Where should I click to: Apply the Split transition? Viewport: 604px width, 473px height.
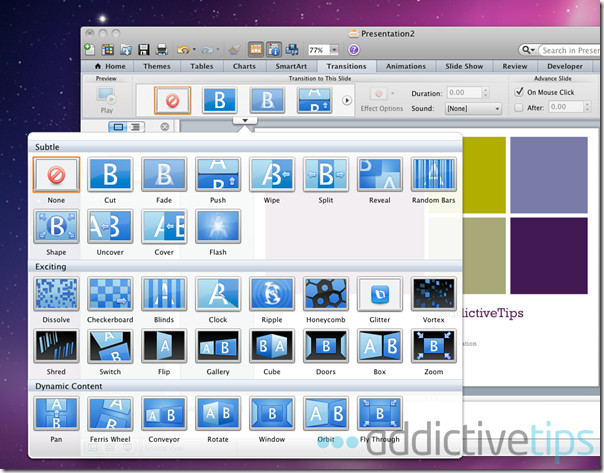[x=326, y=174]
